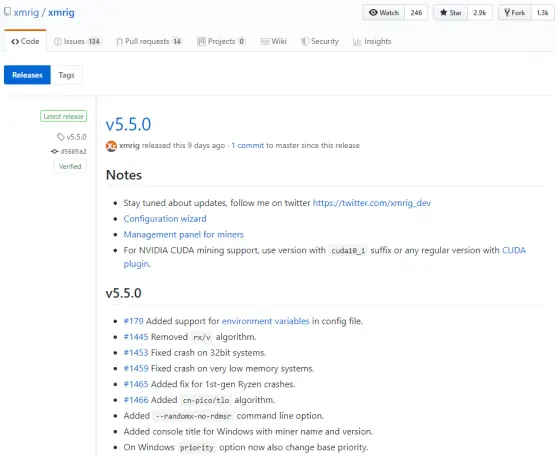Open the Configuration wizard link
Viewport: 555px width, 457px height.
tap(165, 219)
